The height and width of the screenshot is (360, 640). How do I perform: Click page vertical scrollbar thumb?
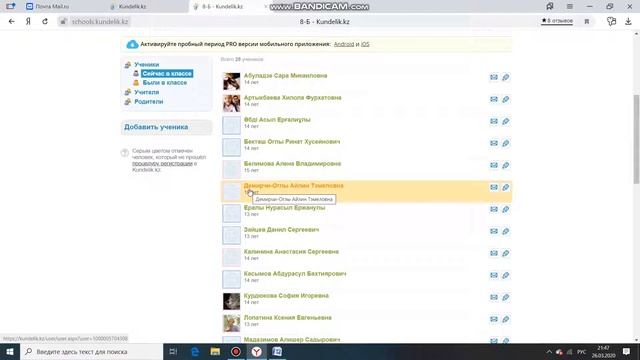click(636, 139)
